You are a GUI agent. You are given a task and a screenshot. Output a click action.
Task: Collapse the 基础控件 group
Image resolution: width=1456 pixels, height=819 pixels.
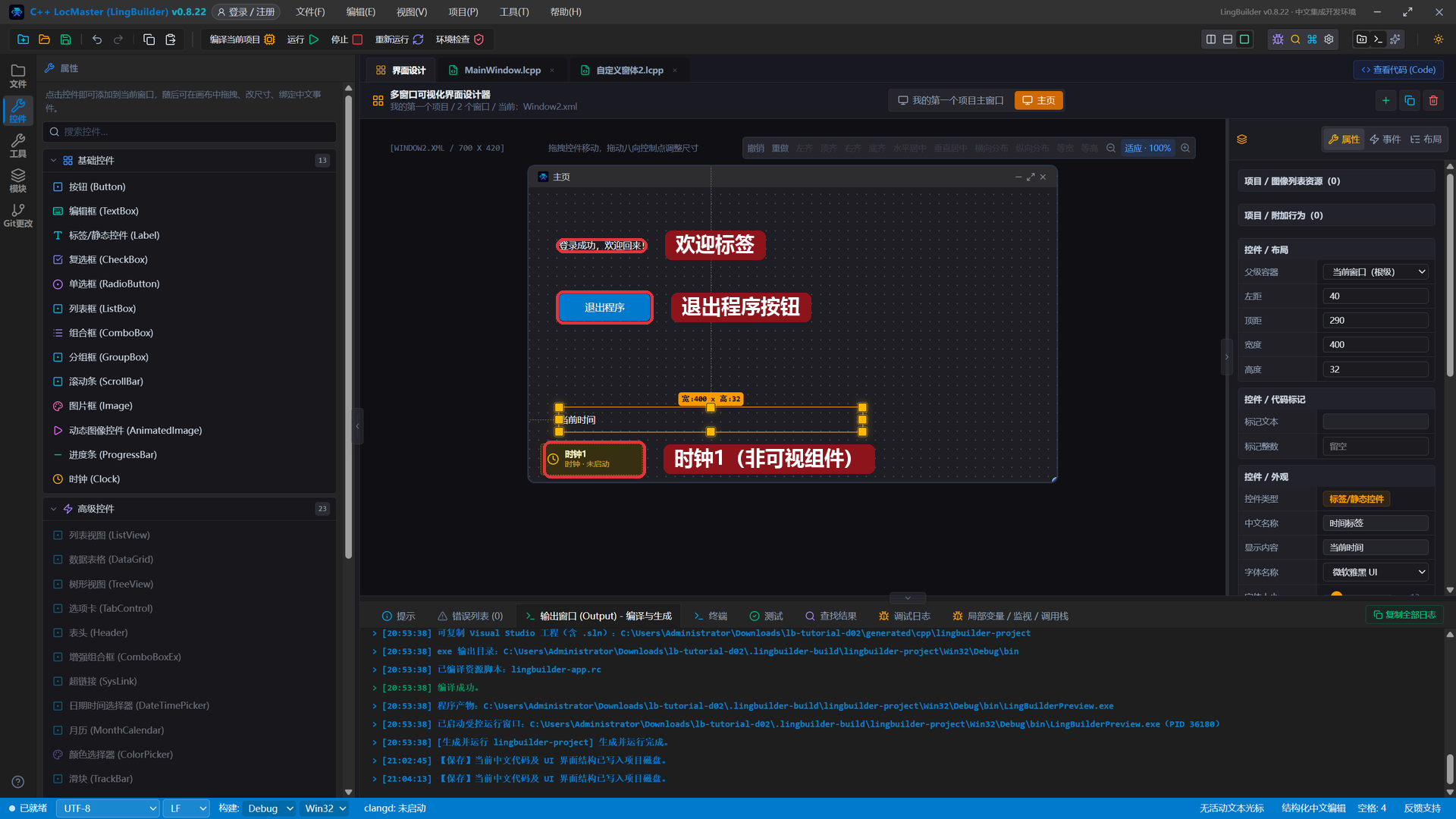(x=53, y=161)
